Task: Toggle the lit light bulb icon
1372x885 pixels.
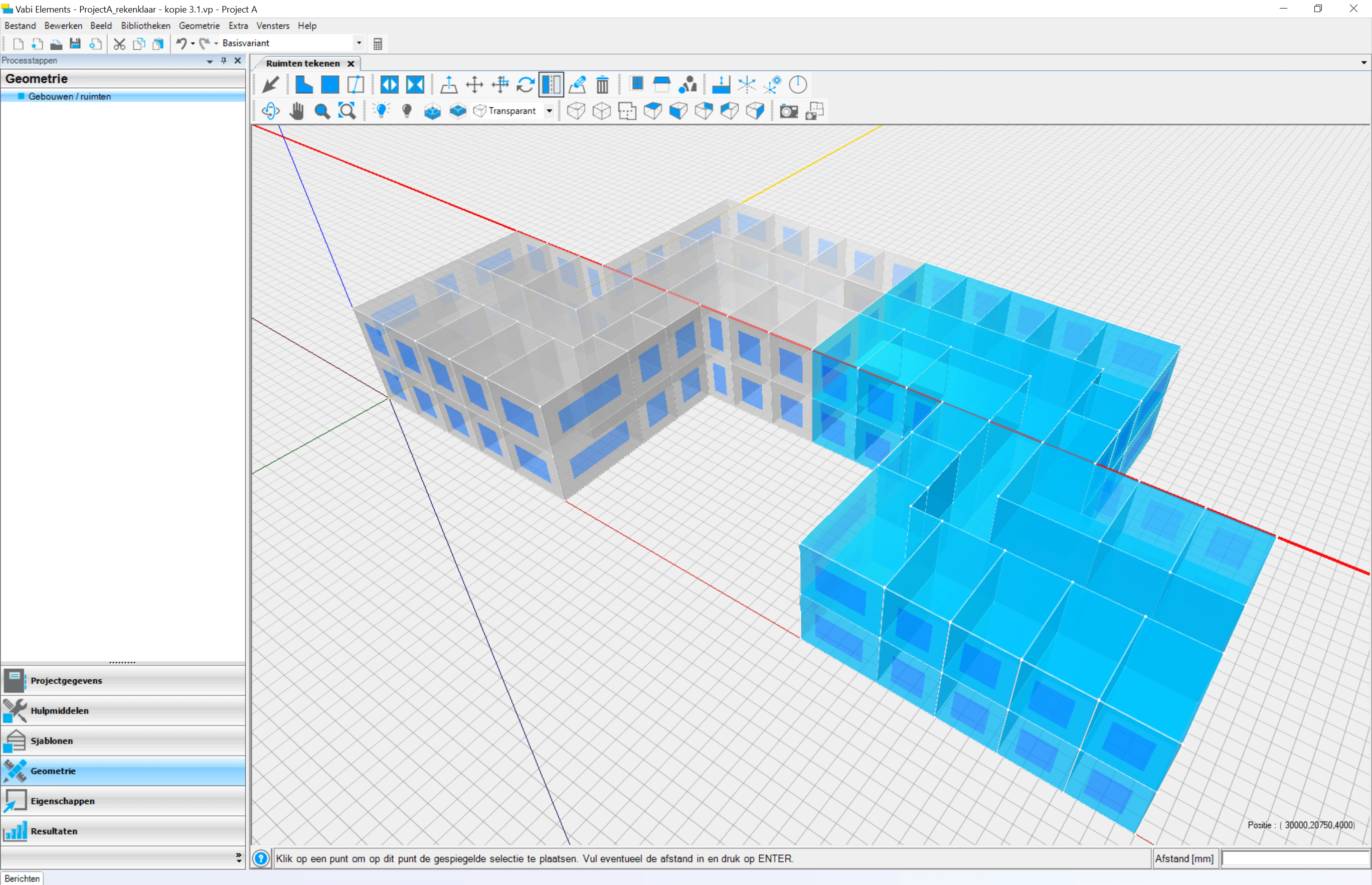Action: click(381, 111)
